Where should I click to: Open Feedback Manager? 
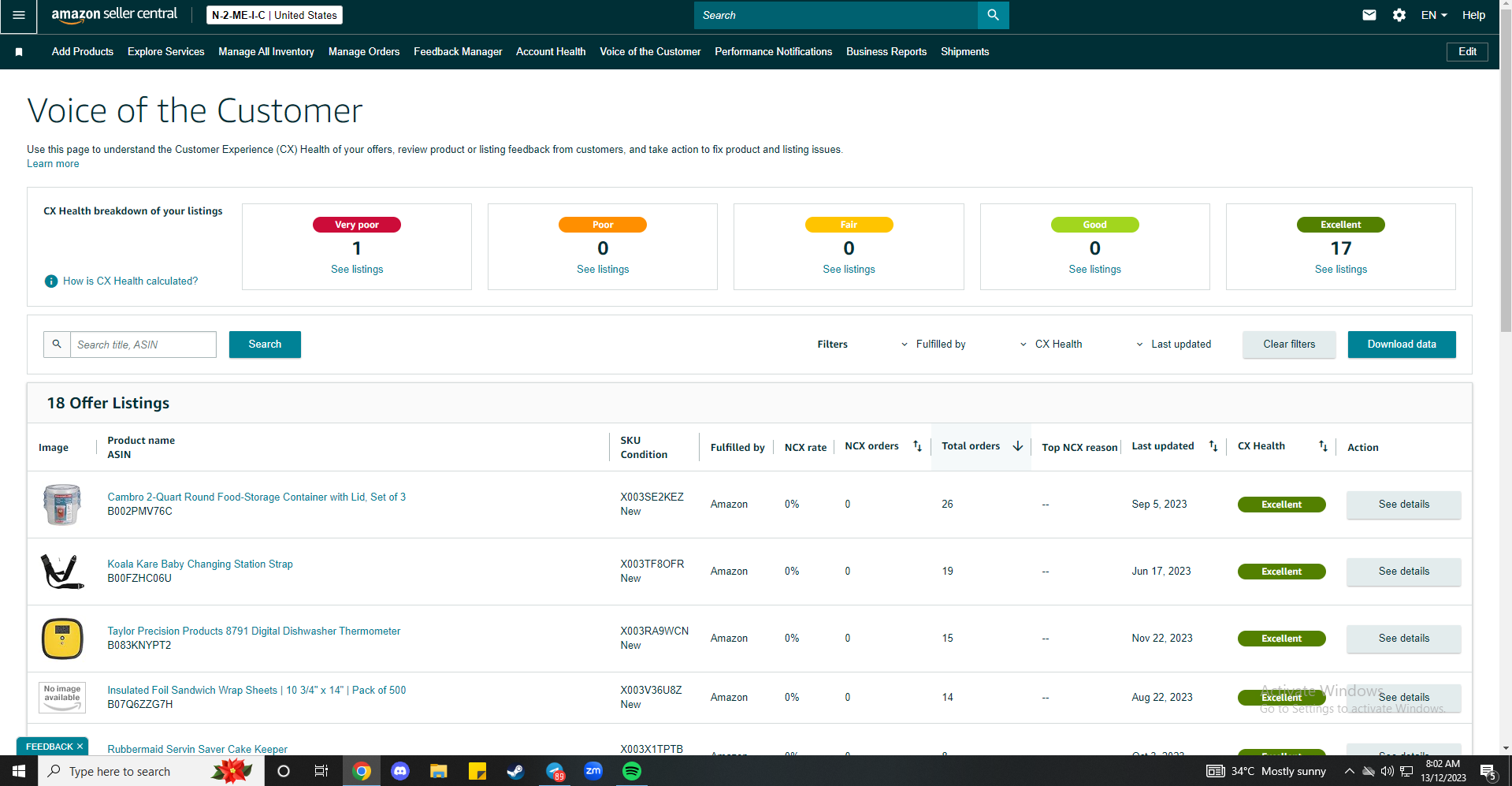pos(458,52)
